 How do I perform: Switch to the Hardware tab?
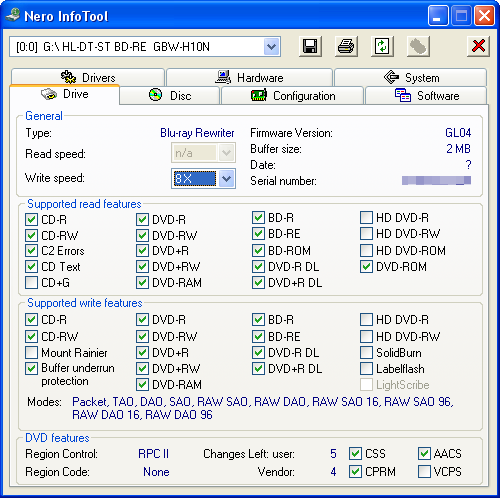[249, 77]
